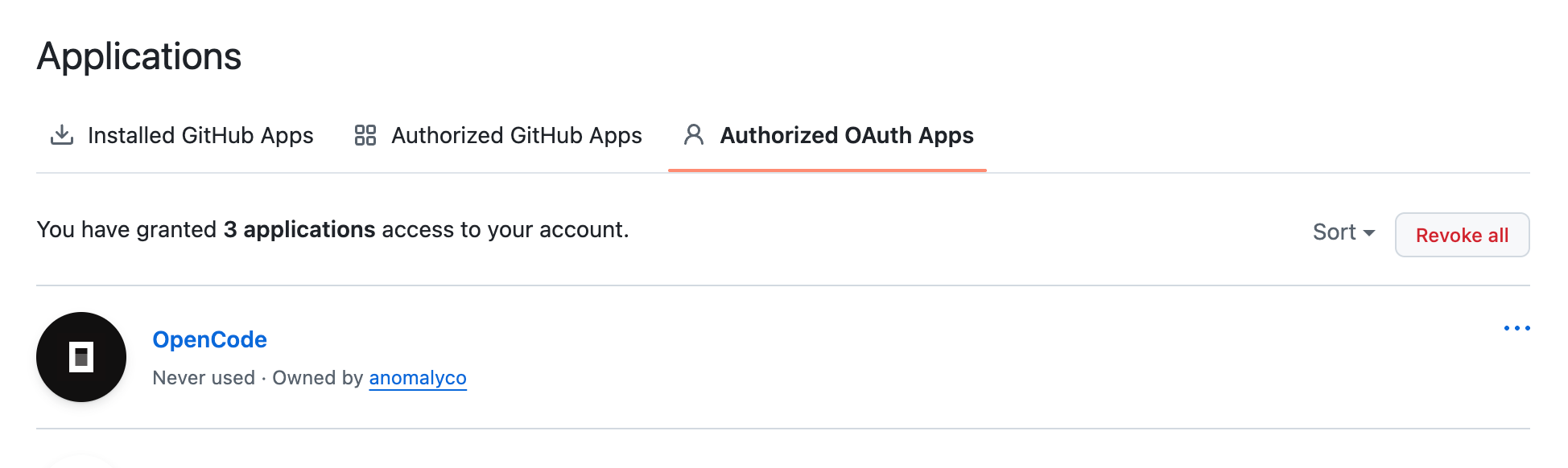Open the three-dot options menu for OpenCode
Viewport: 1568px width, 468px height.
coord(1516,328)
